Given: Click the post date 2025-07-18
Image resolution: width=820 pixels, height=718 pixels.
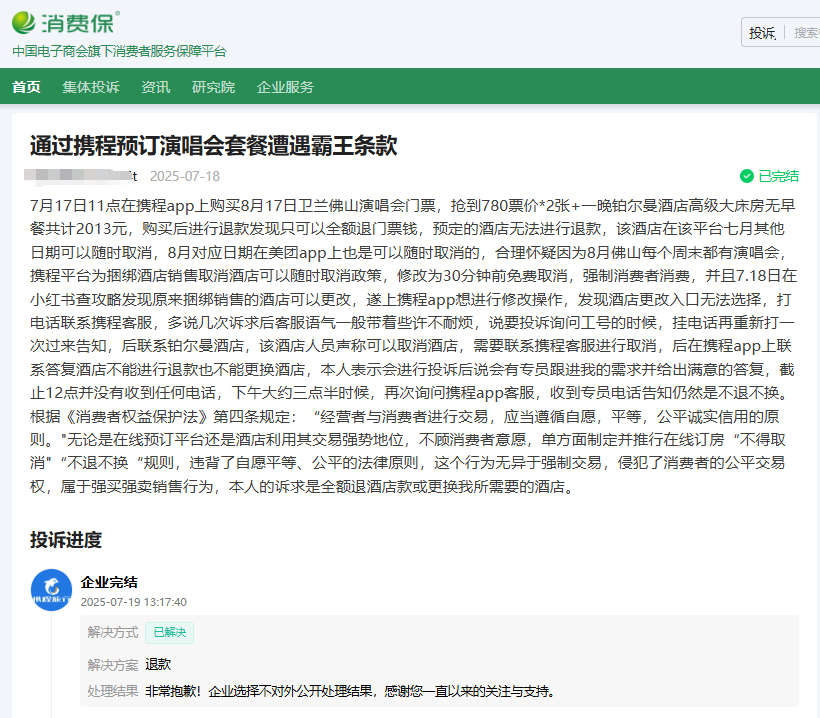Looking at the screenshot, I should tap(185, 176).
